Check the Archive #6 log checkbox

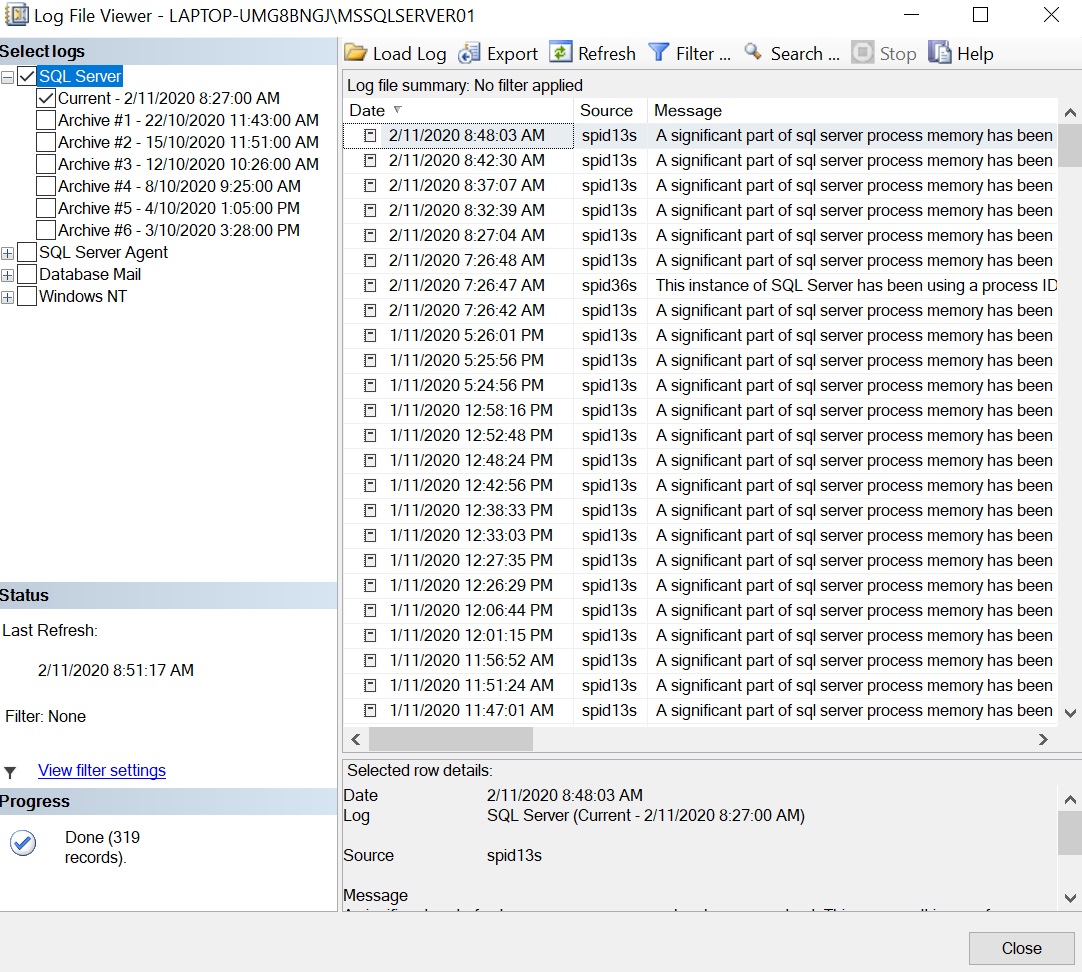click(x=46, y=230)
